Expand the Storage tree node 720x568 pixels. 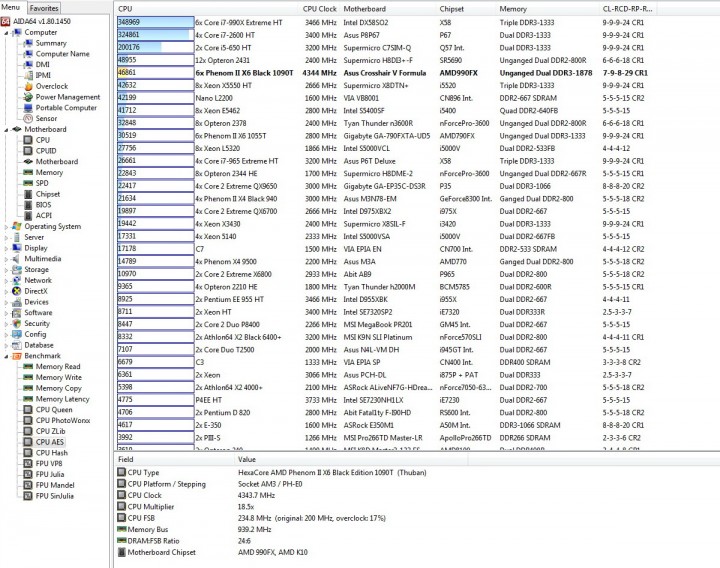click(6, 270)
